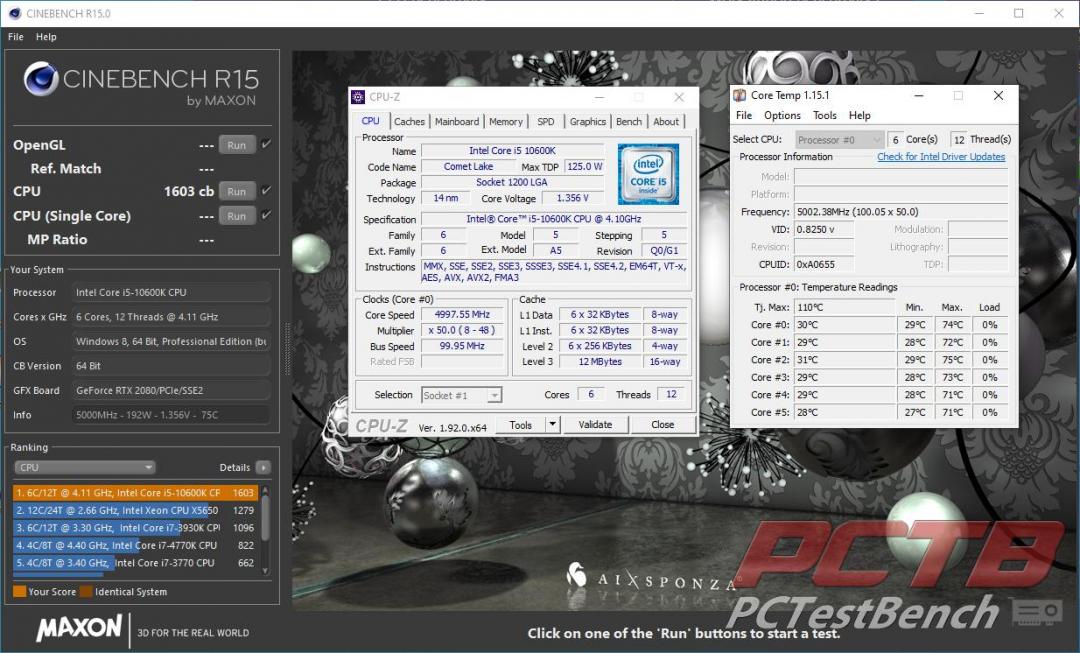This screenshot has width=1080, height=653.
Task: Open the Select CPU Processor #0 dropdown
Action: click(839, 140)
